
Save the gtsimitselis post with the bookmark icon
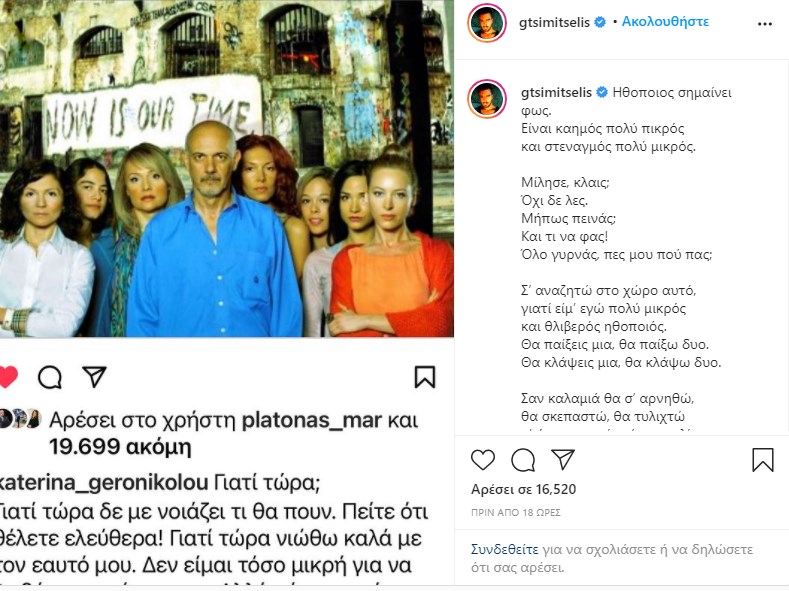(x=763, y=460)
